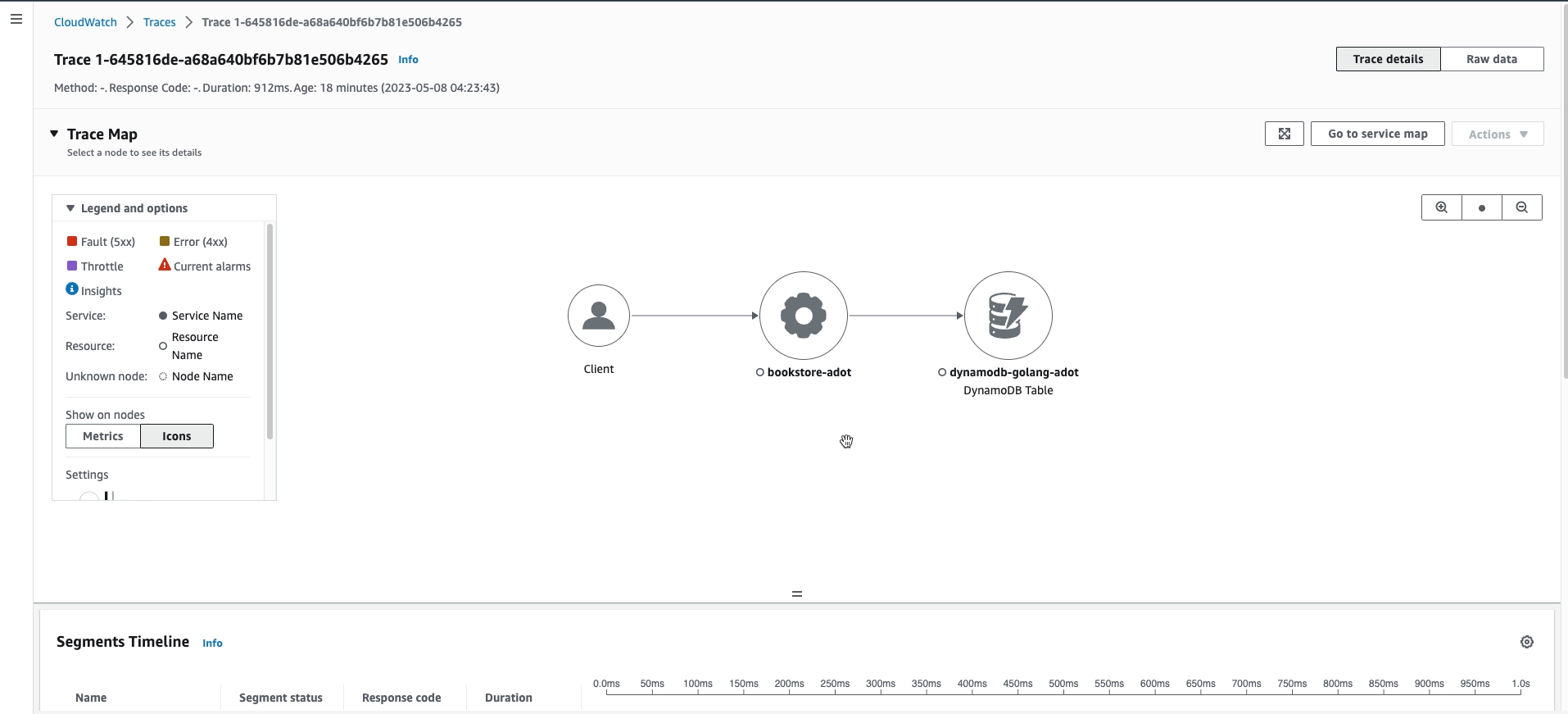1568x714 pixels.
Task: Click the bookstore-adot node label
Action: 809,372
